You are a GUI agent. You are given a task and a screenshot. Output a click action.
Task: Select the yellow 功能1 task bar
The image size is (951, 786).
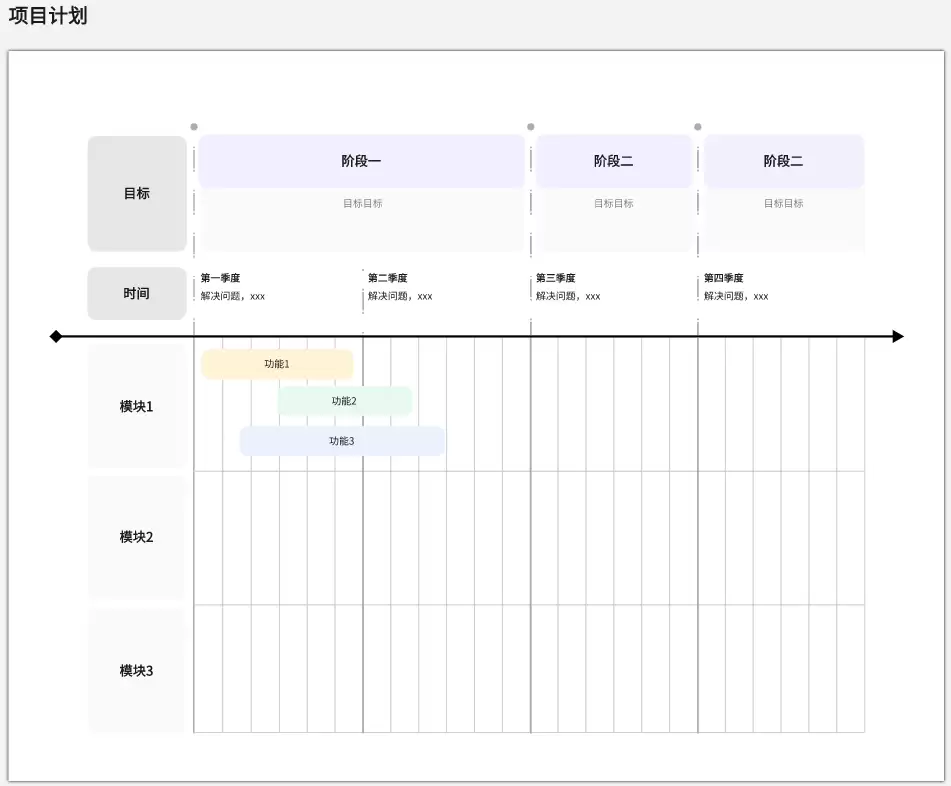coord(277,364)
